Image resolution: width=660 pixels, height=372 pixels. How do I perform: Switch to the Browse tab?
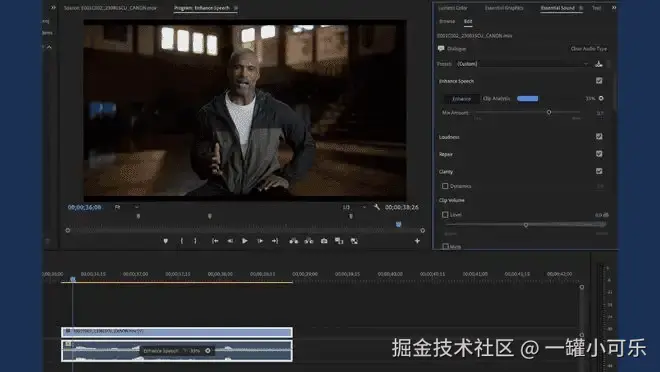click(447, 21)
